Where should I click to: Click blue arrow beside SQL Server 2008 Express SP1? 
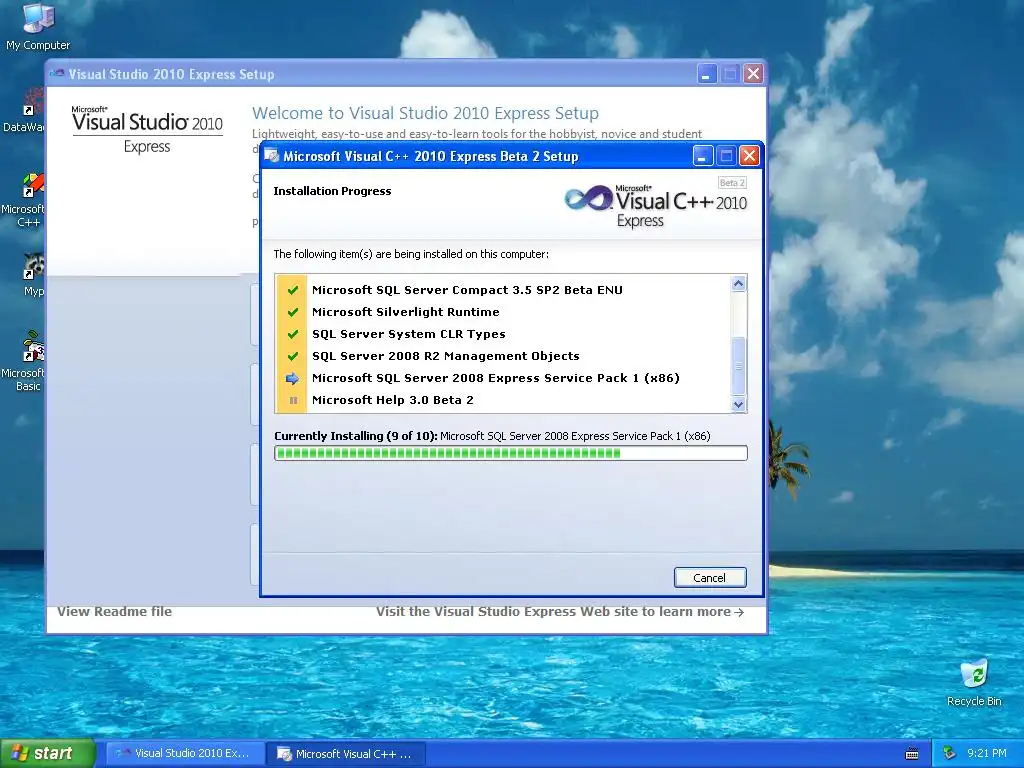(x=293, y=378)
